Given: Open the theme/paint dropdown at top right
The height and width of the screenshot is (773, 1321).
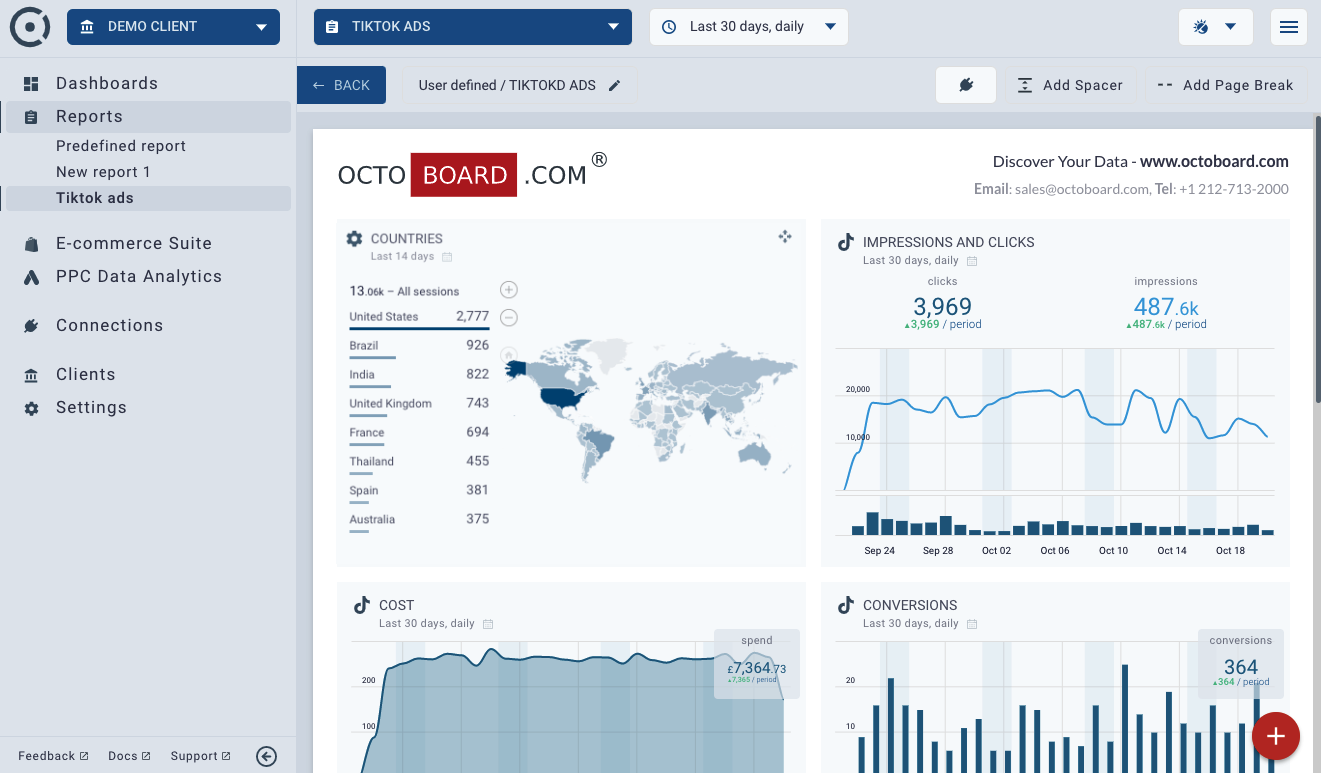Looking at the screenshot, I should (x=1216, y=27).
